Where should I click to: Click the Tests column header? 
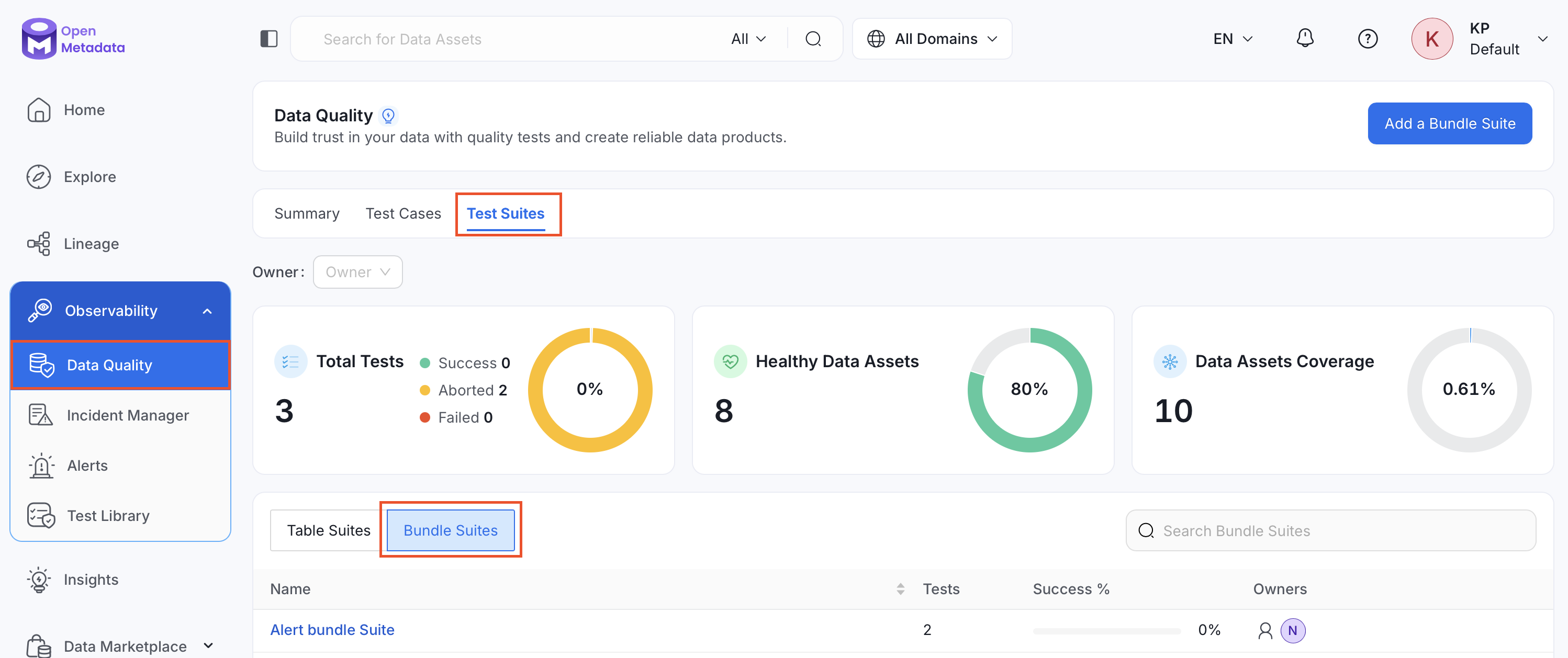pos(941,588)
